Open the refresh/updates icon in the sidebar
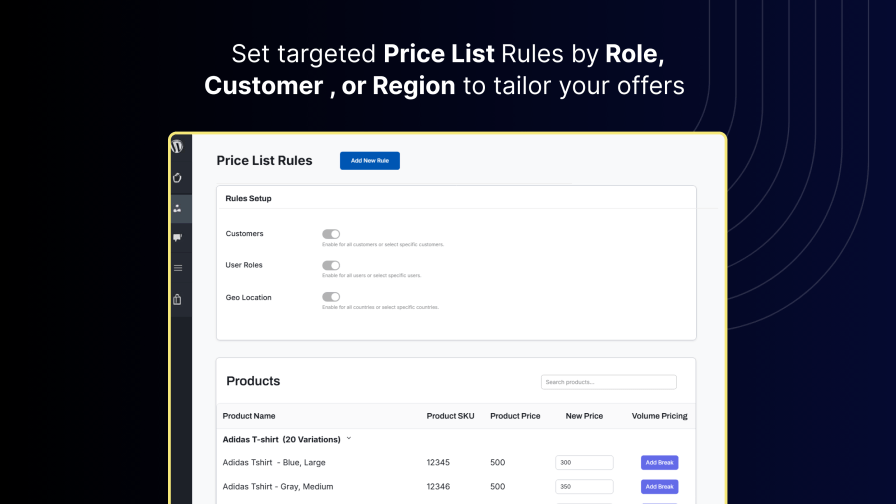 coord(177,178)
